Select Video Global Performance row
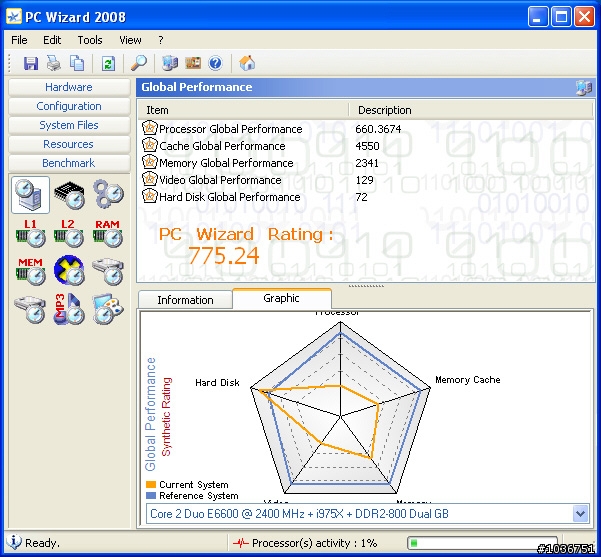Viewport: 601px width, 557px height. point(365,180)
